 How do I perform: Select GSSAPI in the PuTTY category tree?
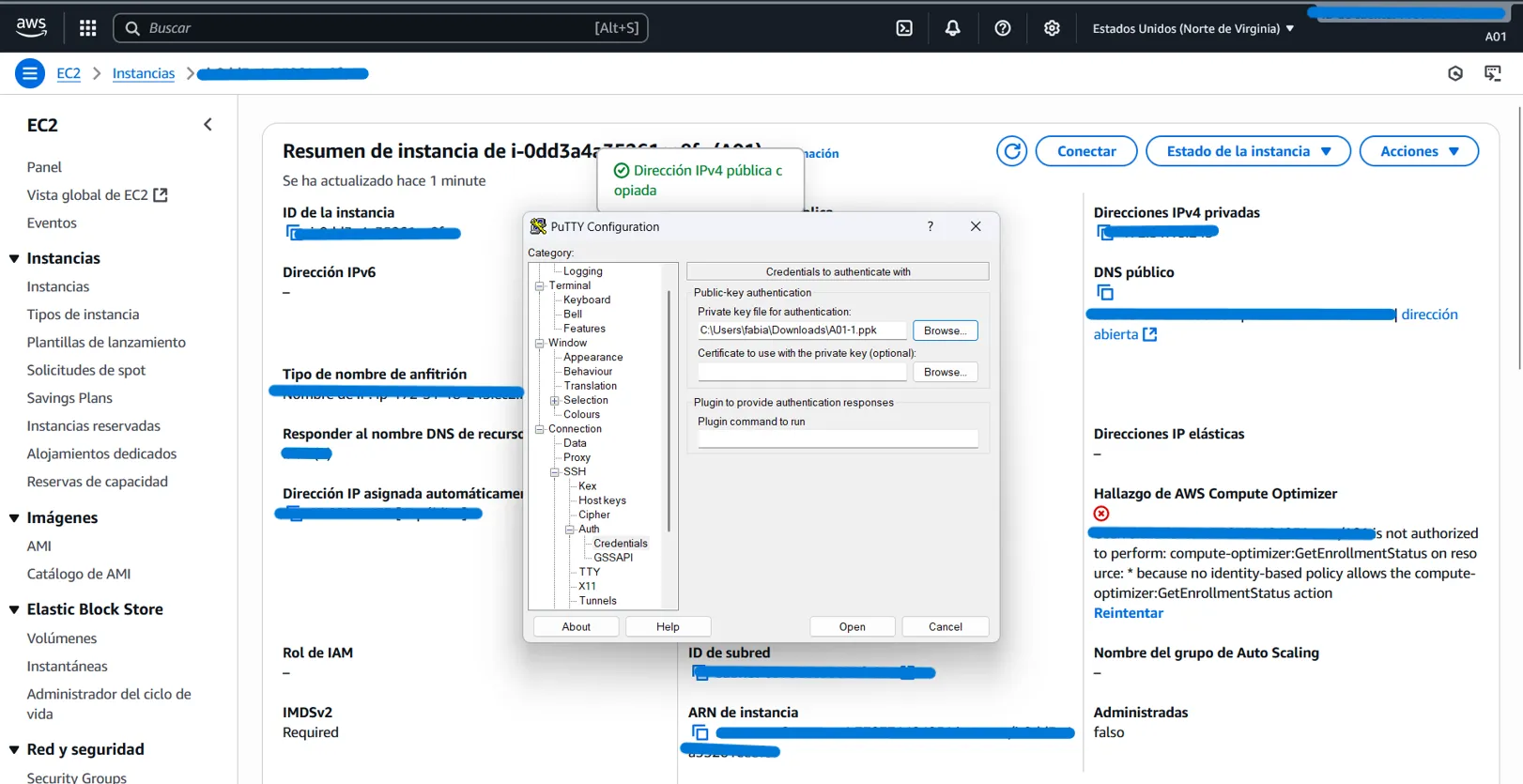(x=612, y=558)
